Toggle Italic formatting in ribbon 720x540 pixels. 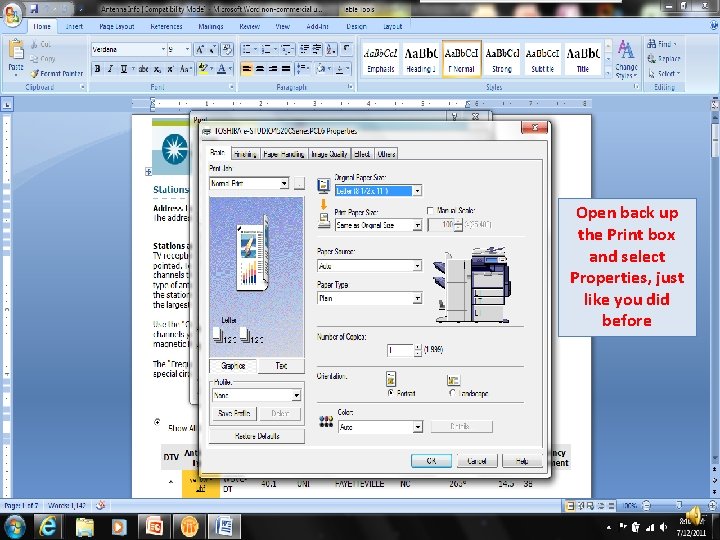(110, 69)
